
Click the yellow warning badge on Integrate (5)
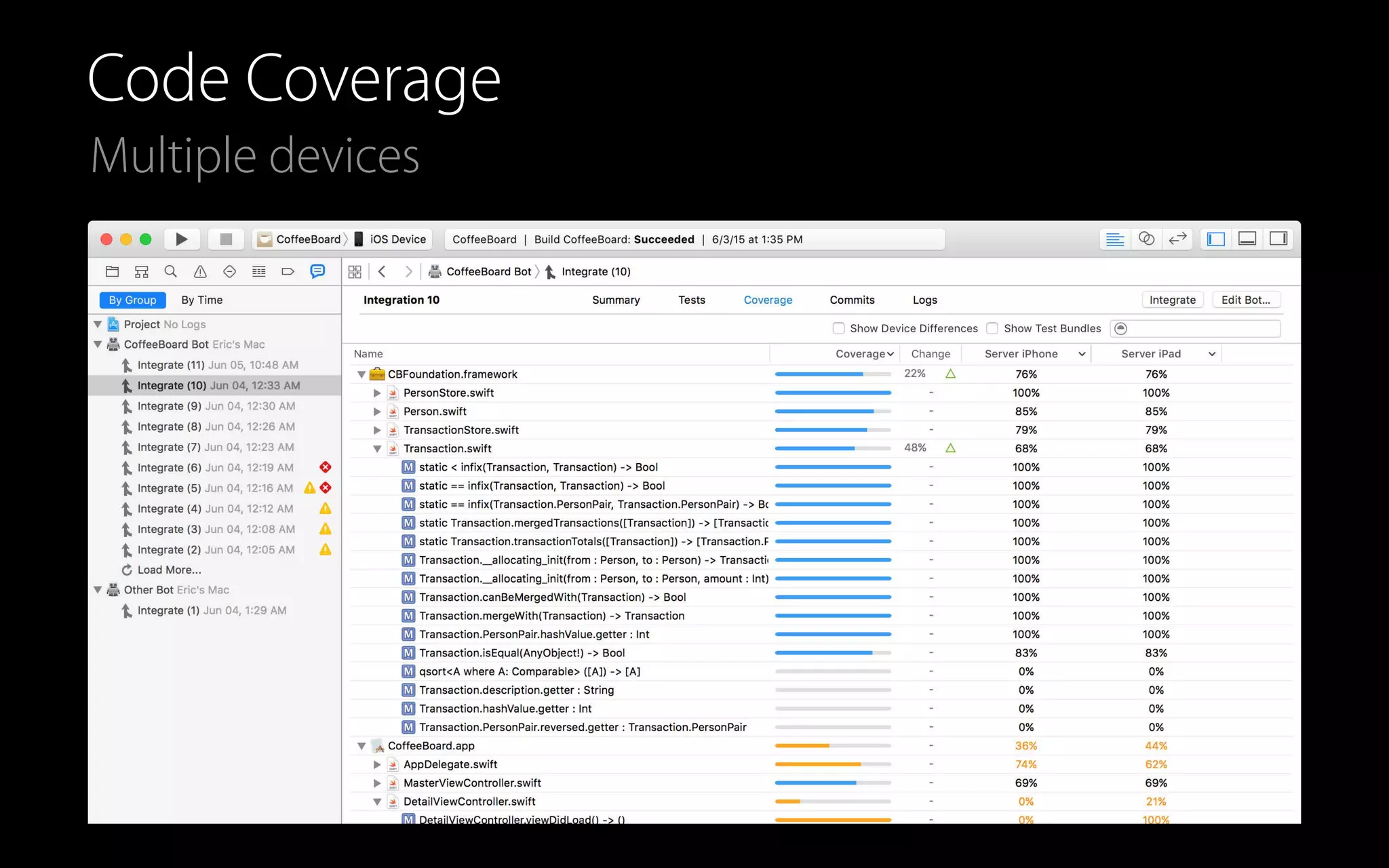pyautogui.click(x=310, y=488)
